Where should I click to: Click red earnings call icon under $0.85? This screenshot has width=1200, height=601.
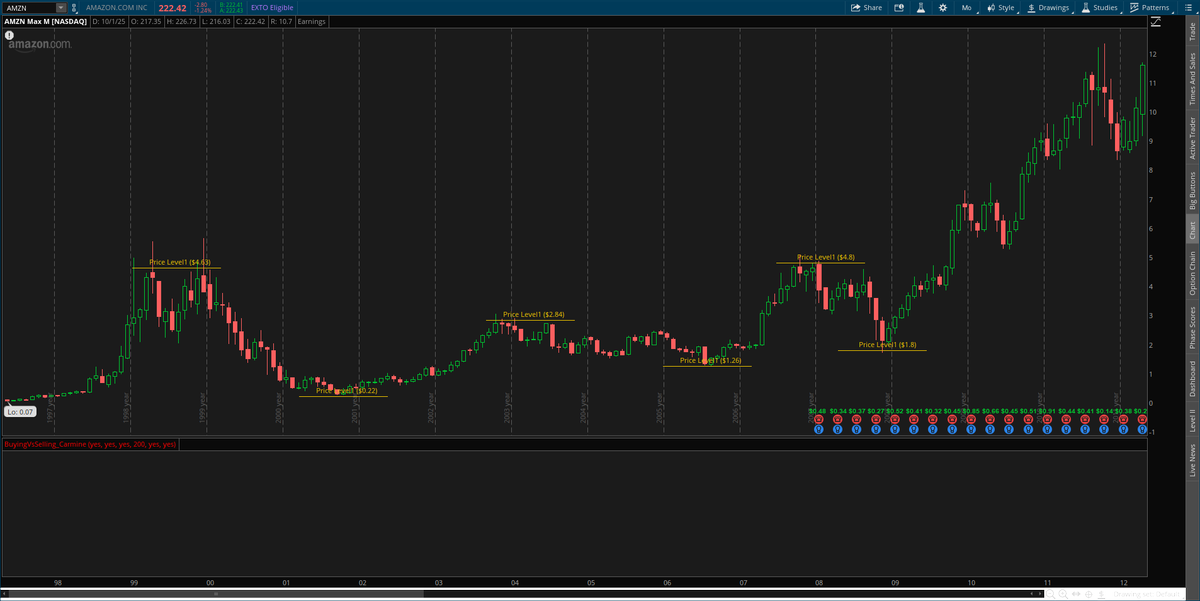(x=971, y=419)
